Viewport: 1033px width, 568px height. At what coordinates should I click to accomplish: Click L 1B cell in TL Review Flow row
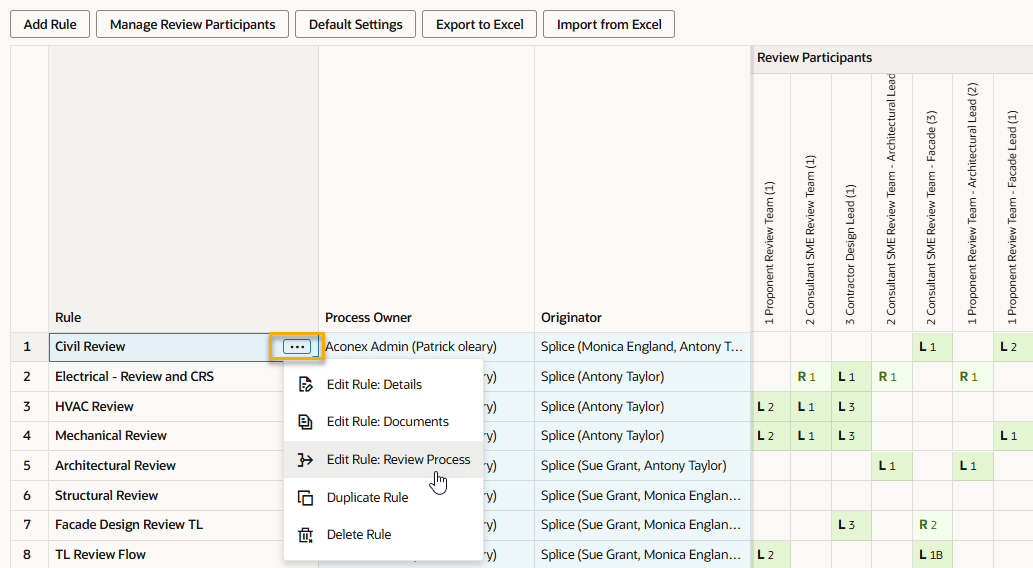tap(932, 555)
